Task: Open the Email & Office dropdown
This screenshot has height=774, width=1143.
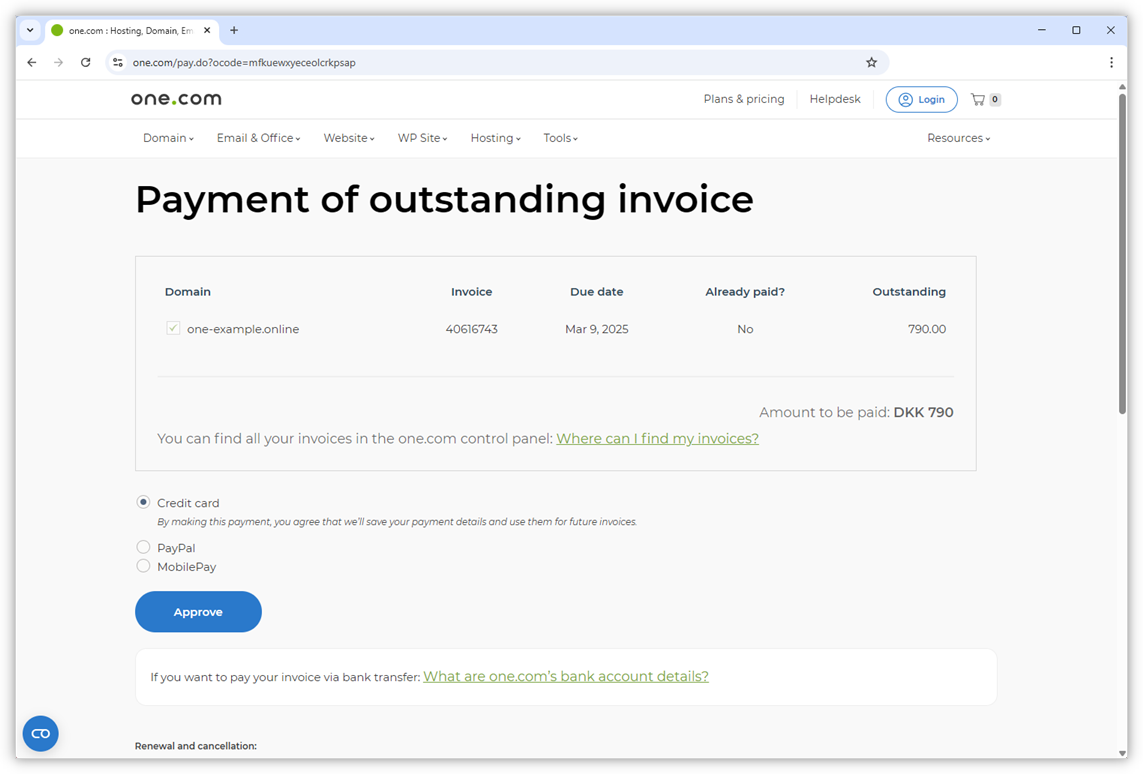Action: tap(255, 138)
